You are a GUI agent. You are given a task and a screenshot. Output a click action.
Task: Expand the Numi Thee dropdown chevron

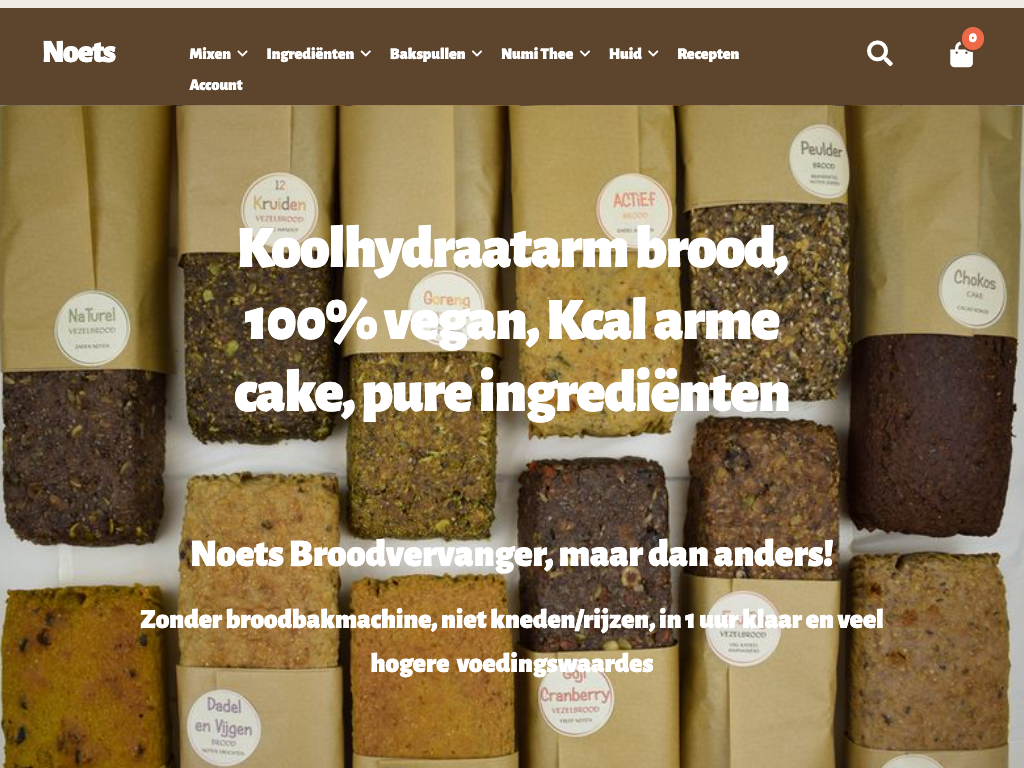pos(585,54)
